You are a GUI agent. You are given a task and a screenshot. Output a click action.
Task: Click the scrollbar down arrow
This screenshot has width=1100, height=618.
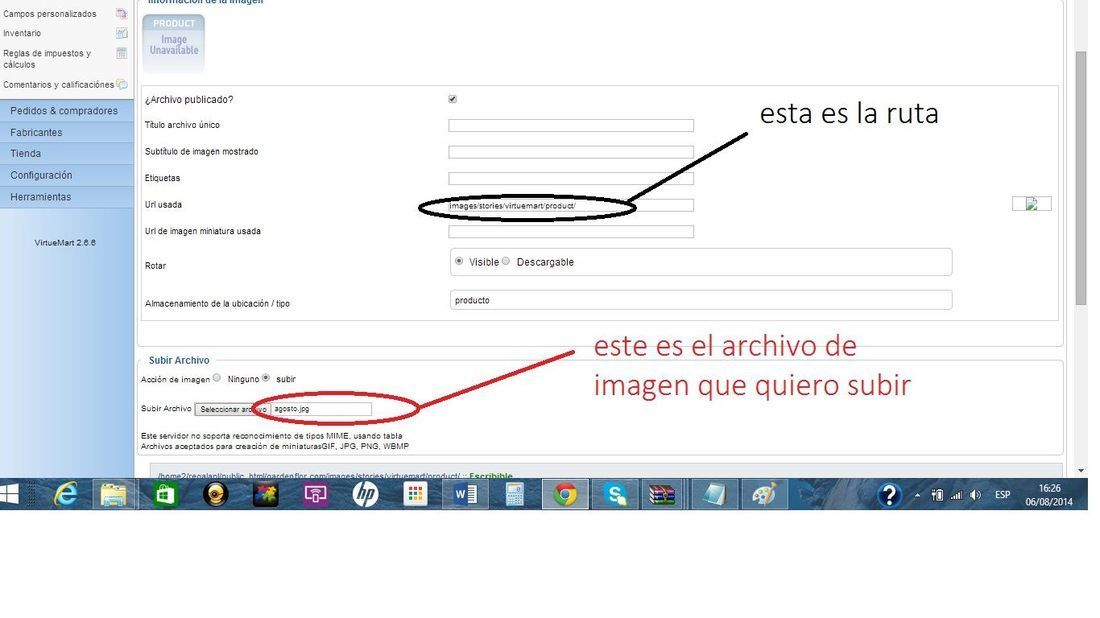tap(1080, 470)
